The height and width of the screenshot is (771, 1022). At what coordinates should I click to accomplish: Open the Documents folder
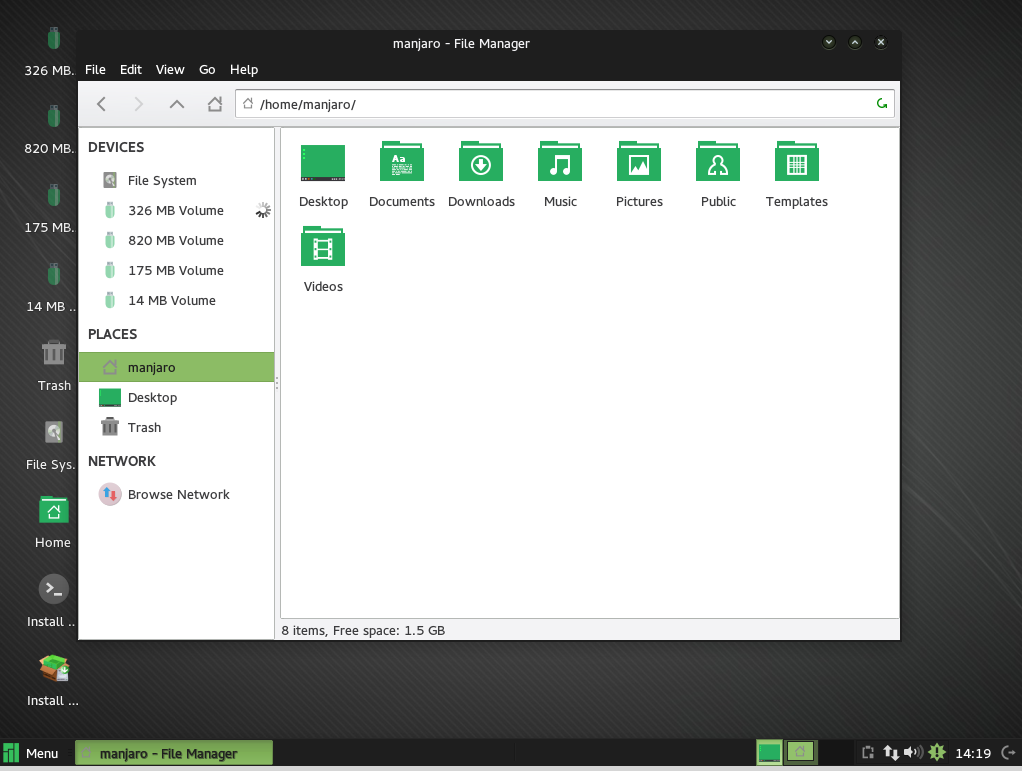click(402, 175)
